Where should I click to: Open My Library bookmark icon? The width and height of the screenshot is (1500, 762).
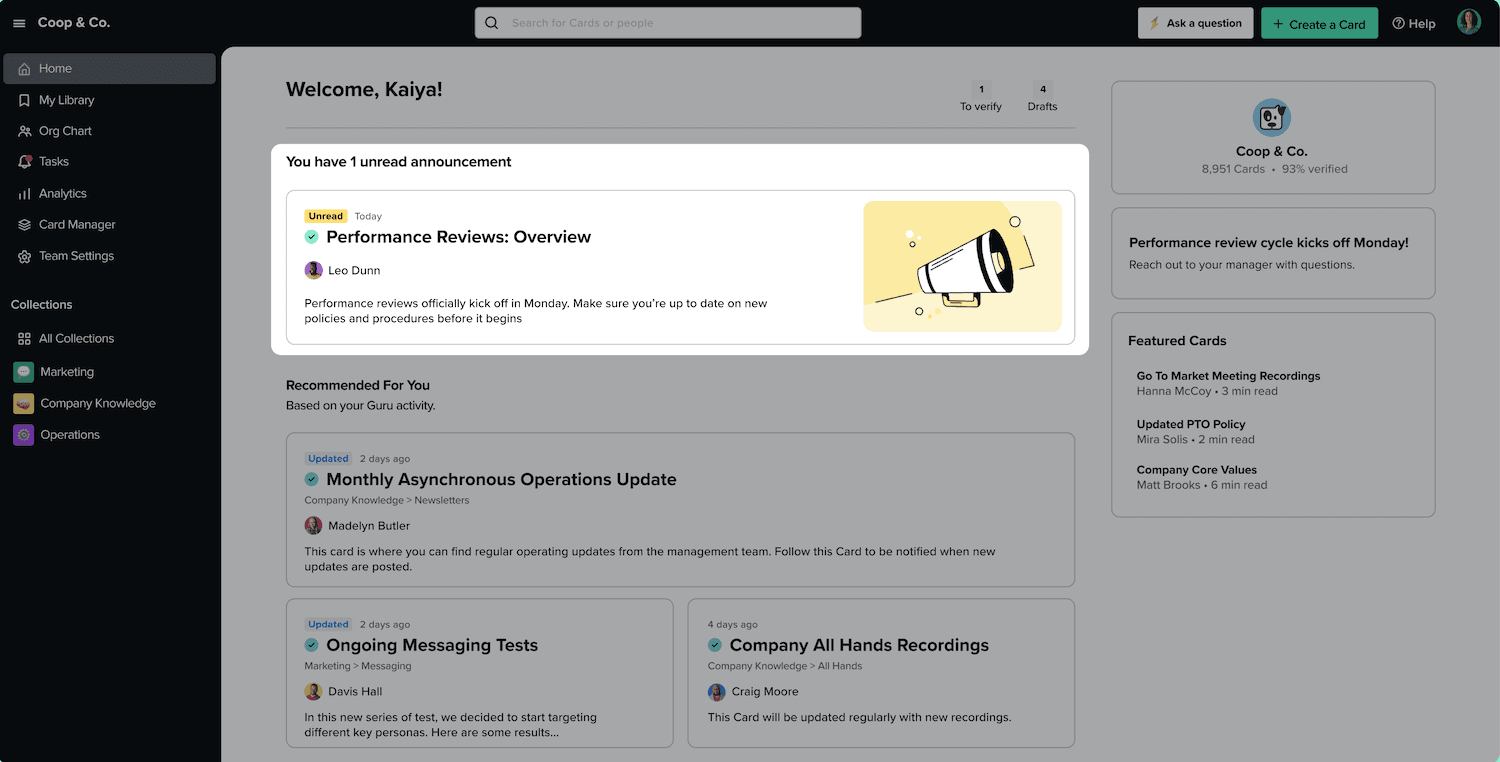(x=25, y=100)
